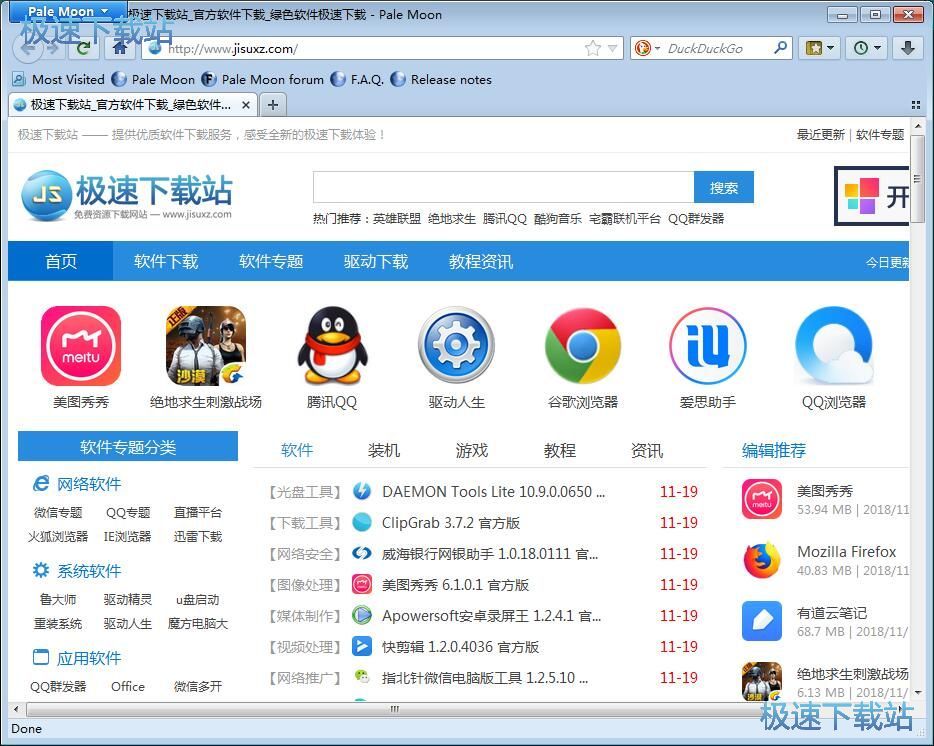Click the website search input field
Screen dimensions: 934x746
(x=503, y=188)
